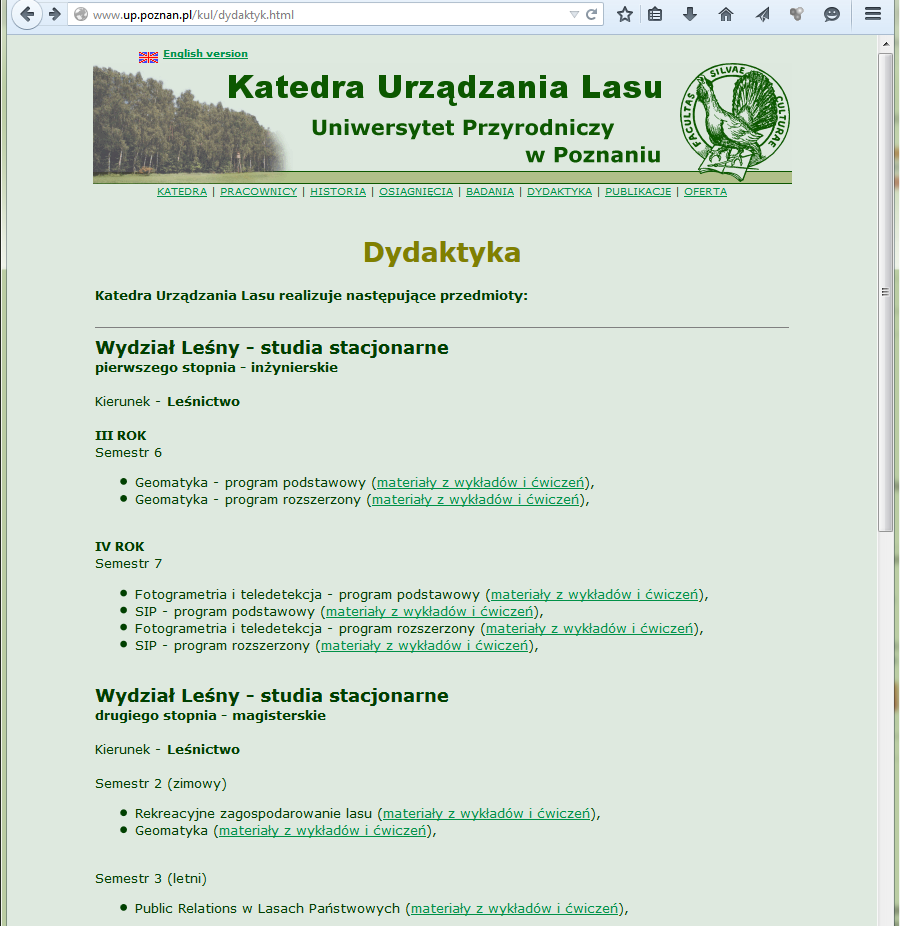Viewport: 900px width, 926px height.
Task: Click the 'Semestr 6' text
Action: click(128, 453)
